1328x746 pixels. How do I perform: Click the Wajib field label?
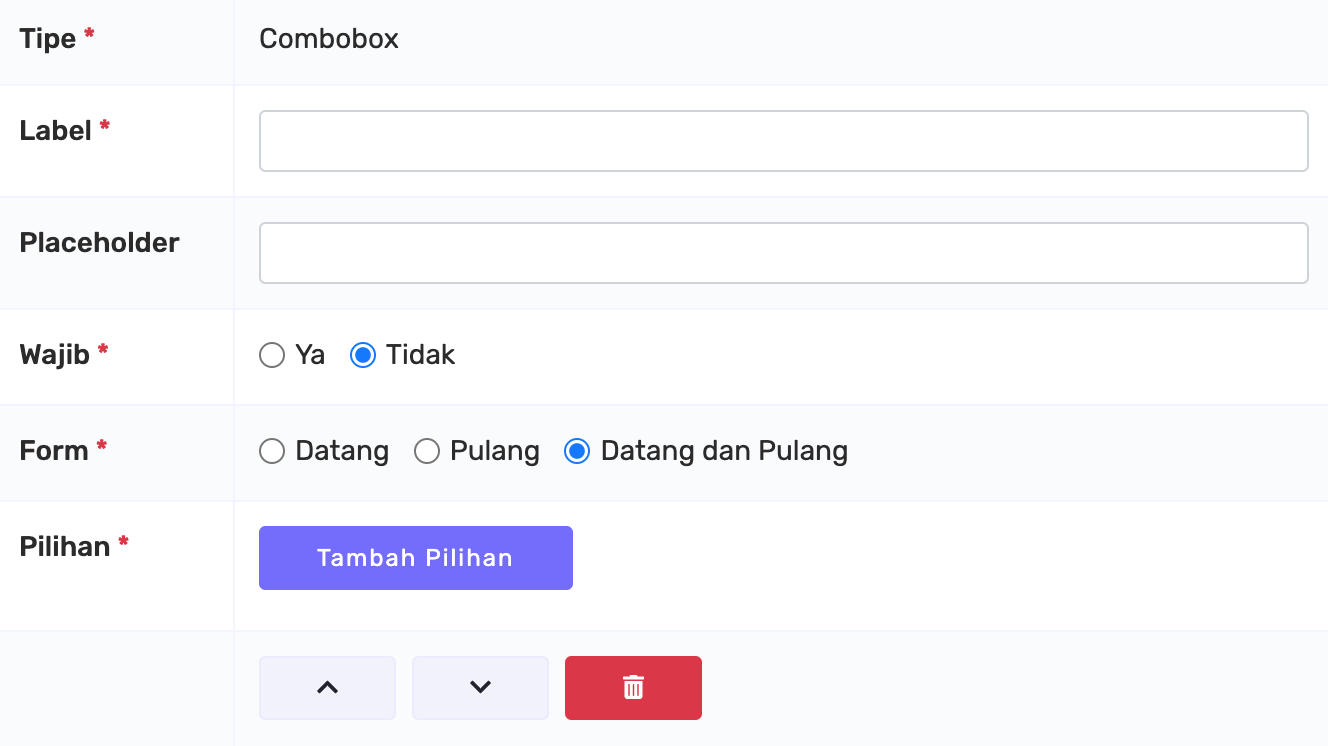point(55,355)
